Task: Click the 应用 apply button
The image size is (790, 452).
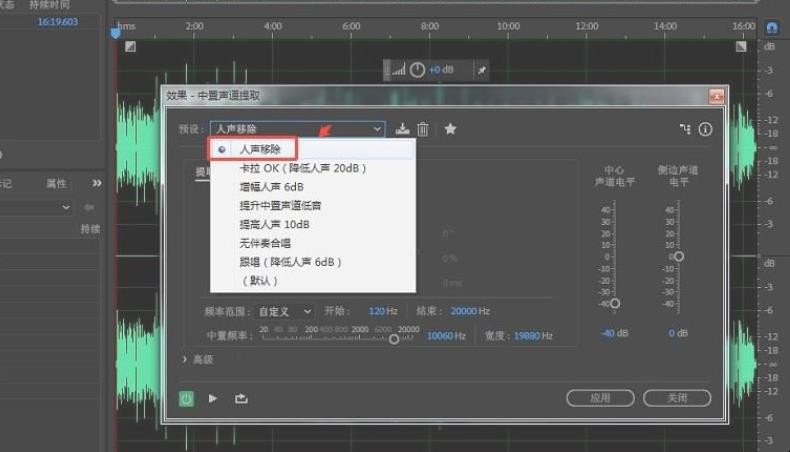Action: click(600, 398)
